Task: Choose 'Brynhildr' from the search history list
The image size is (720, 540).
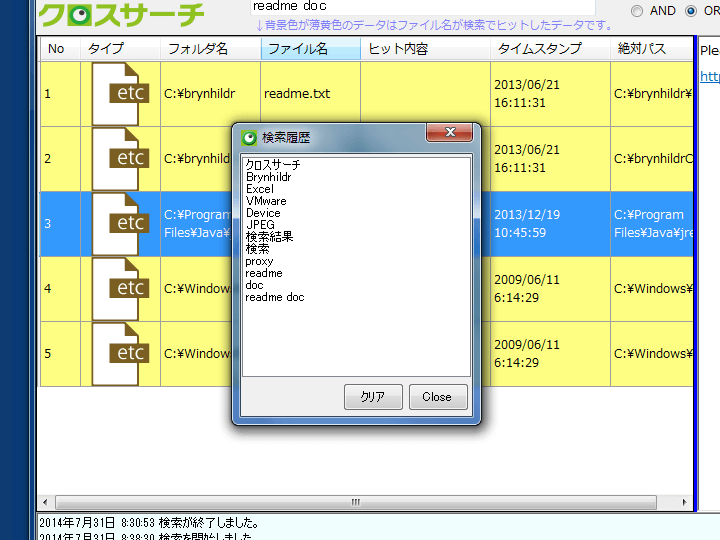Action: pos(268,177)
